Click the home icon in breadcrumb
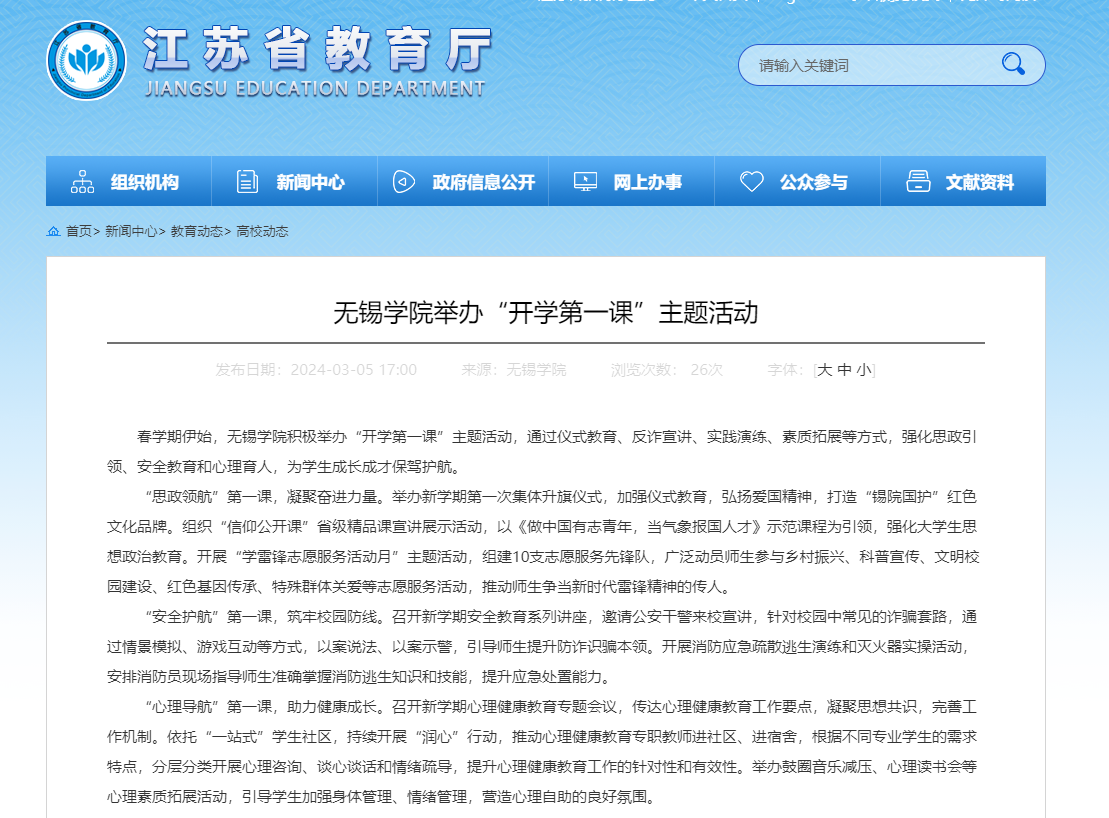 tap(53, 231)
